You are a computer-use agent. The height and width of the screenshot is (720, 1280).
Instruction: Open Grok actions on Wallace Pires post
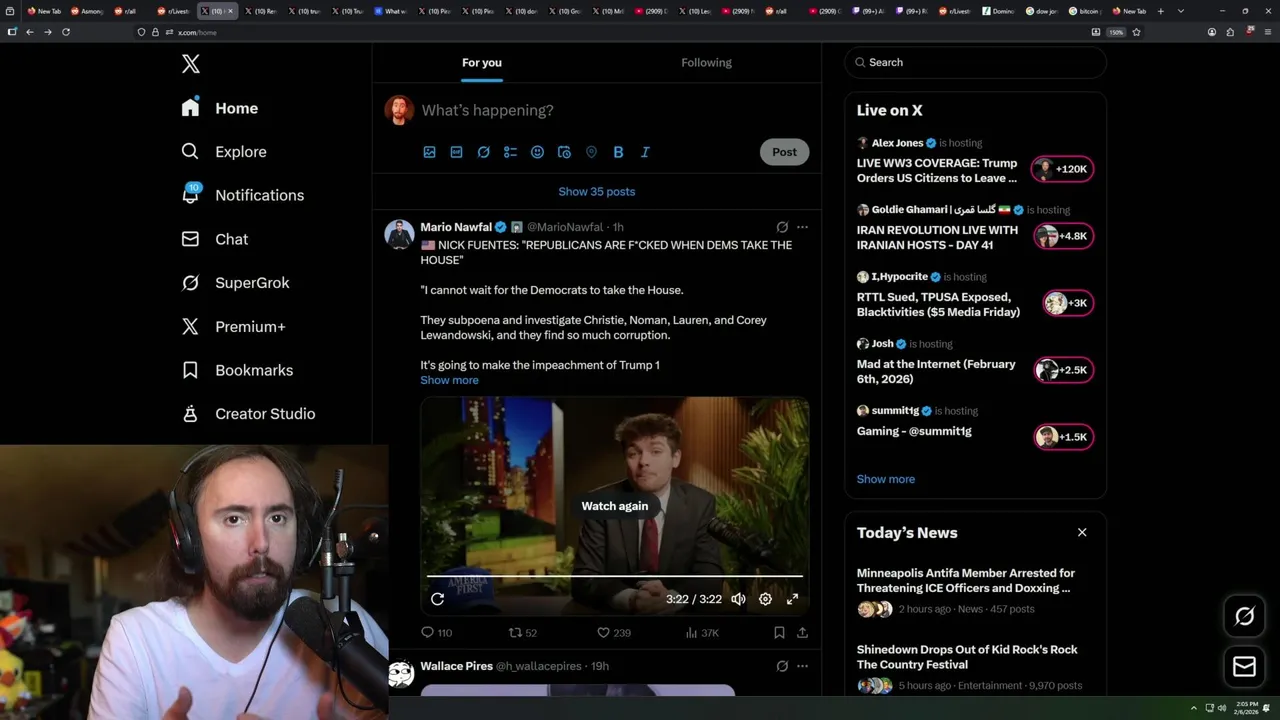(782, 666)
